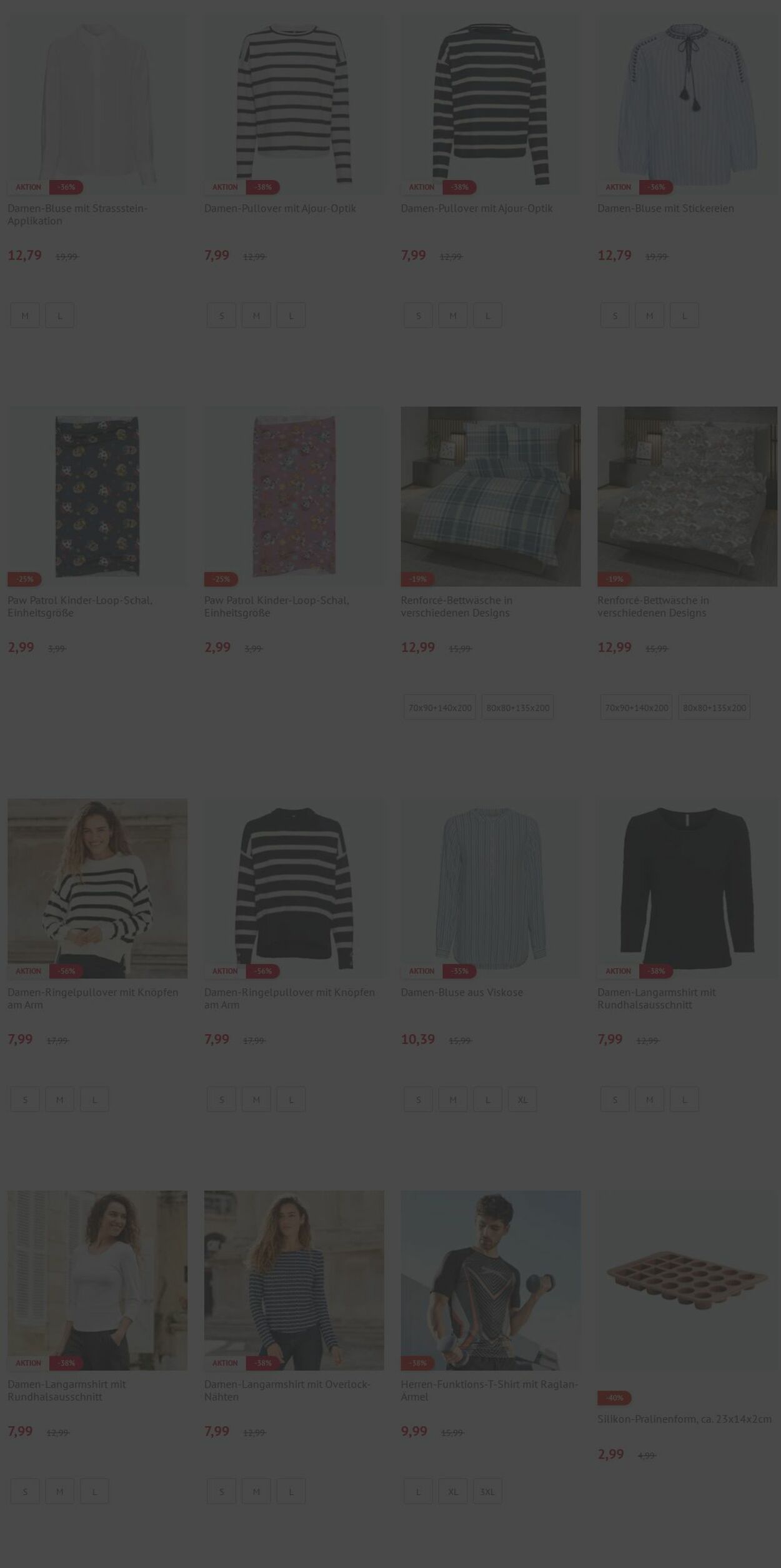Select size M for Damen-Bluse mit Strassstein-Applikation
This screenshot has height=1568, width=781.
25,316
